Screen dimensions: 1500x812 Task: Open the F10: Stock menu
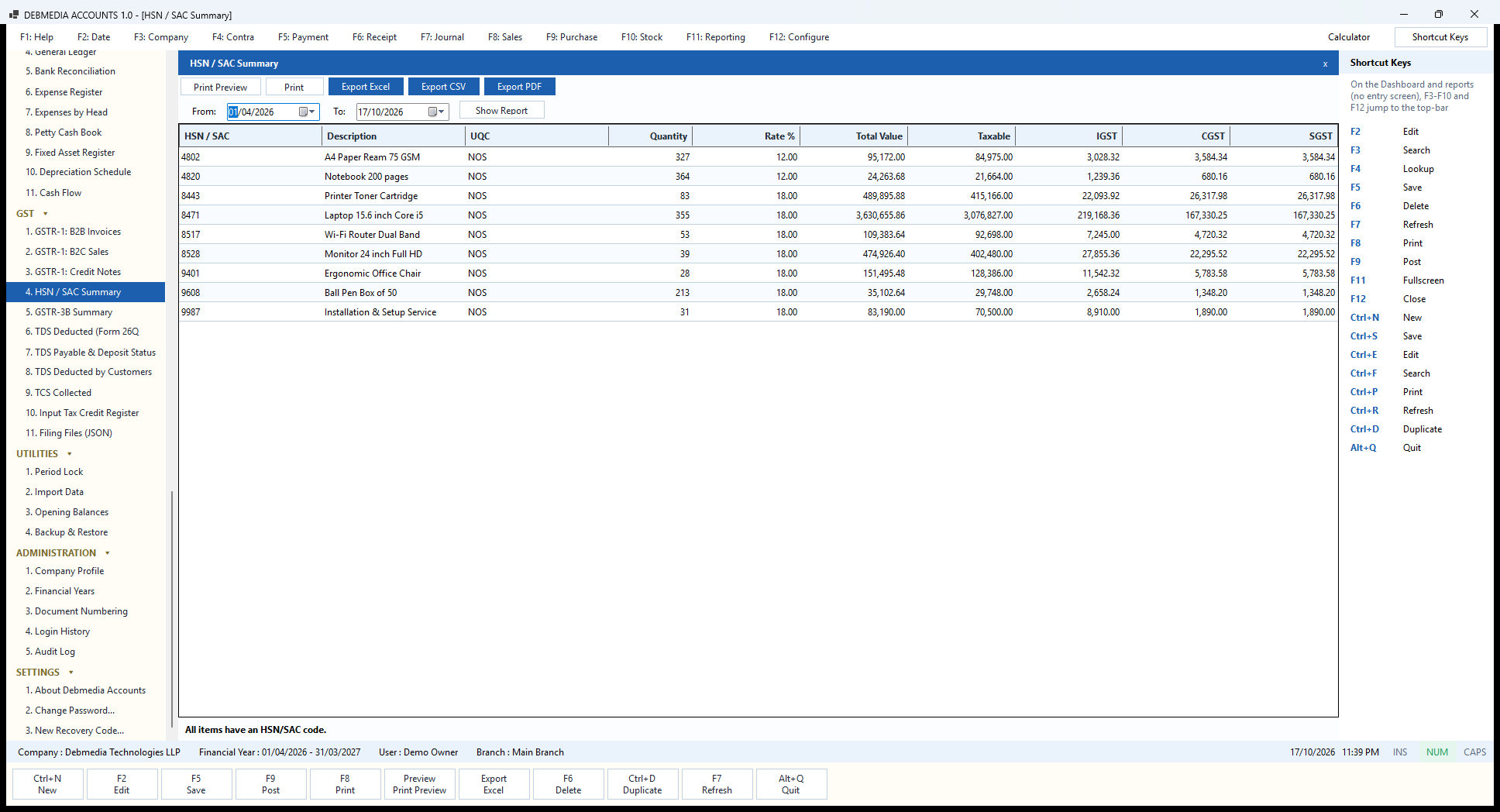[642, 37]
